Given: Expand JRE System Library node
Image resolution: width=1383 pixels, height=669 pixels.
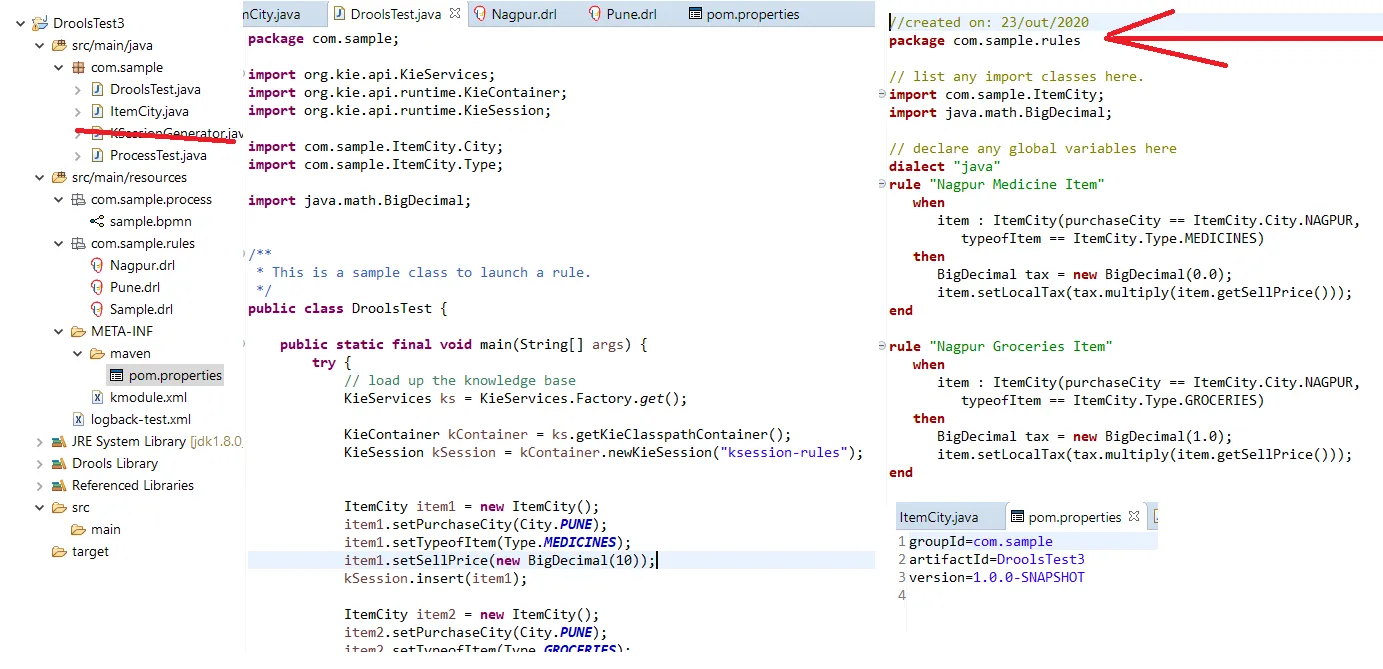Looking at the screenshot, I should (40, 441).
